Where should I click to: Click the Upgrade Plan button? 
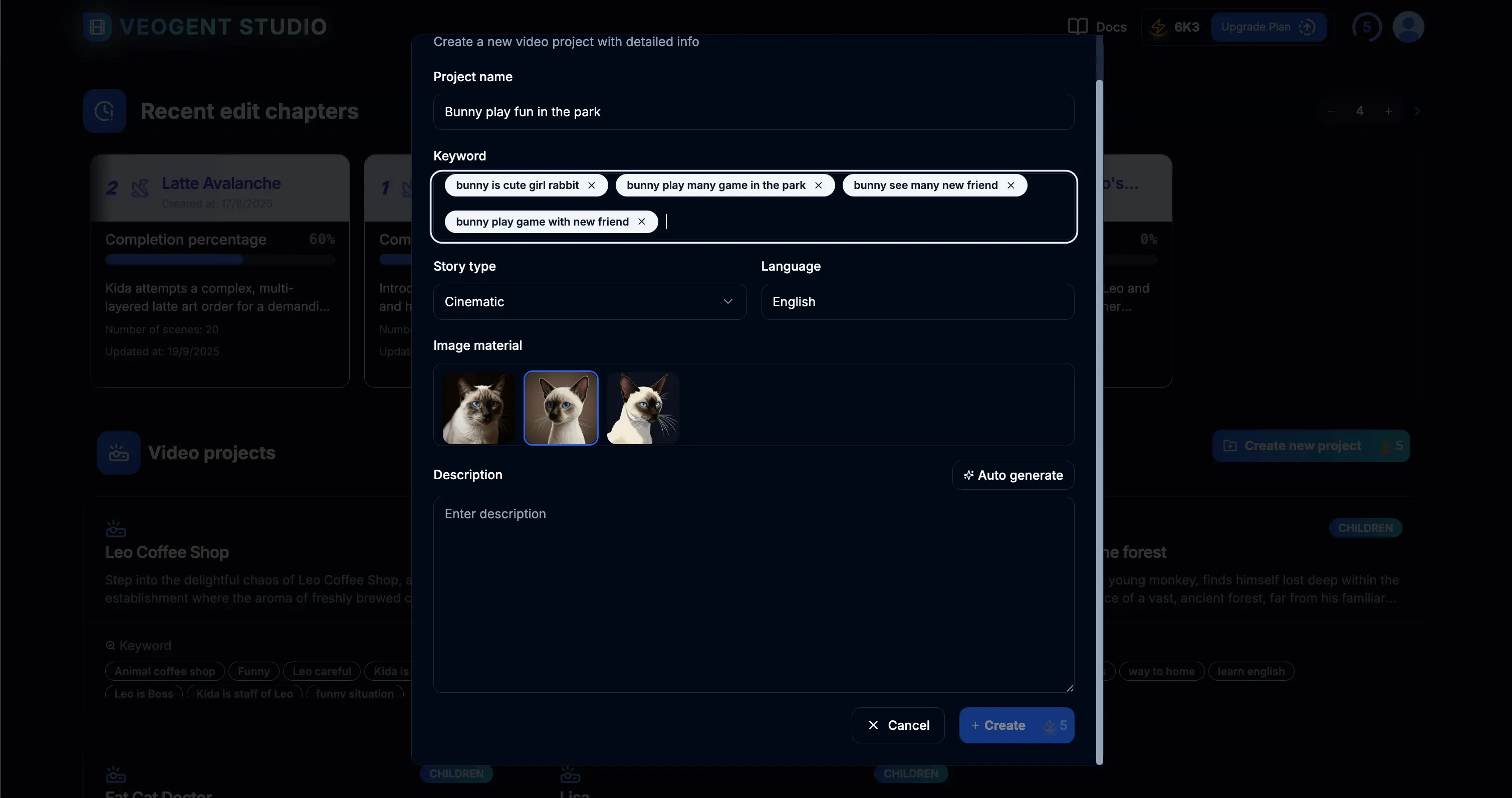point(1268,27)
